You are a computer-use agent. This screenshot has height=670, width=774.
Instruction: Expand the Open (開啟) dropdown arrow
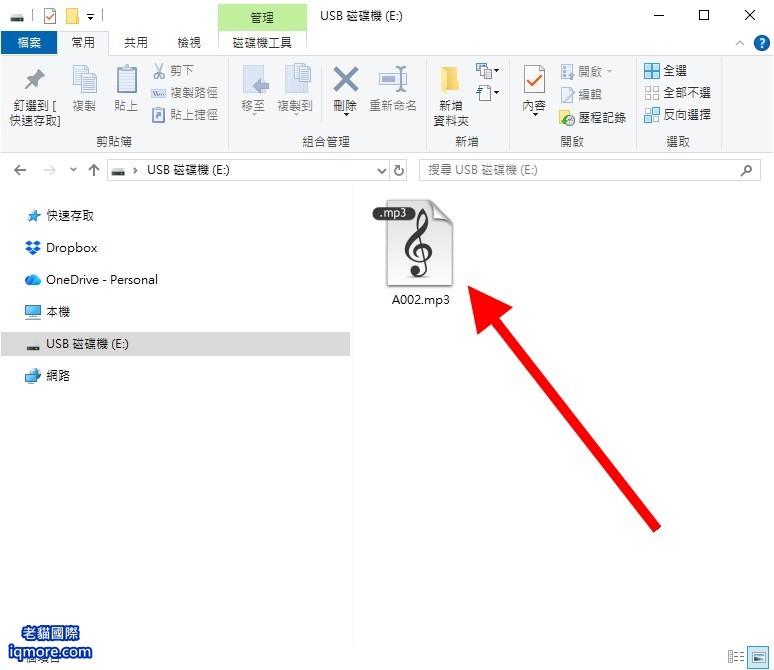(610, 72)
